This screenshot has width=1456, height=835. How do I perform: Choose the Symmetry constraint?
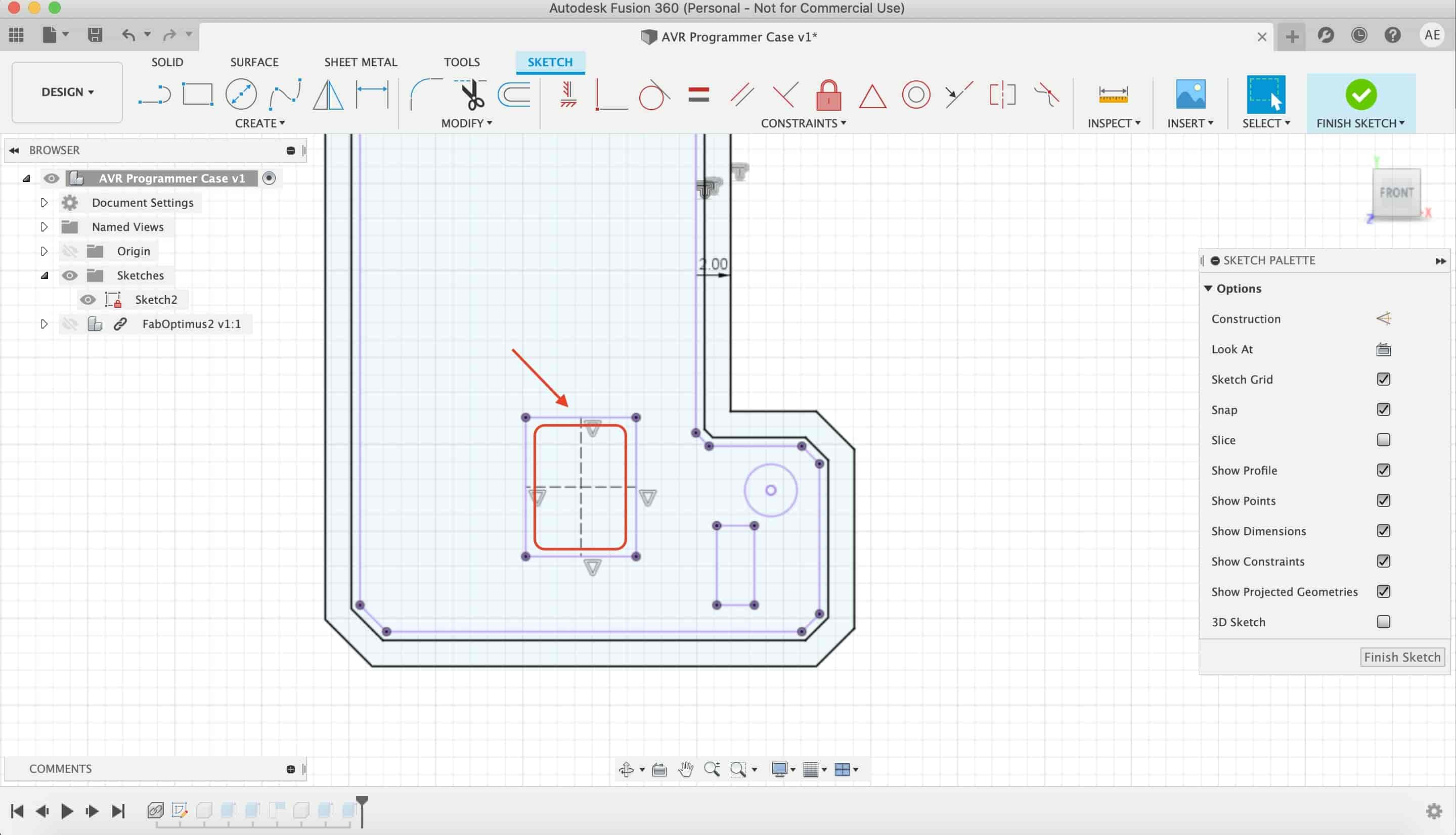[x=1002, y=94]
